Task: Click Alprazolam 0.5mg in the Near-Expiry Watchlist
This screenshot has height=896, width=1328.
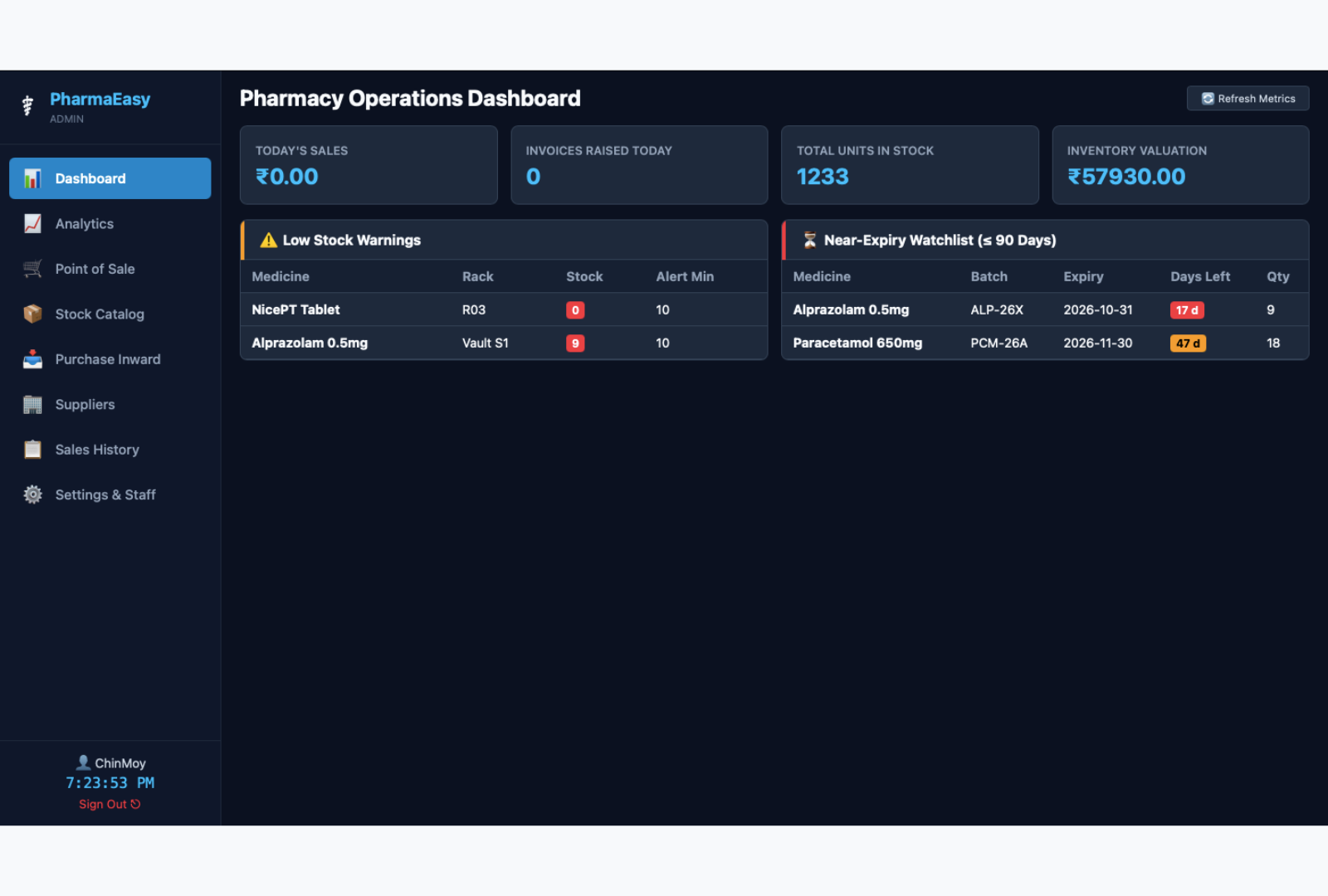Action: click(x=851, y=309)
